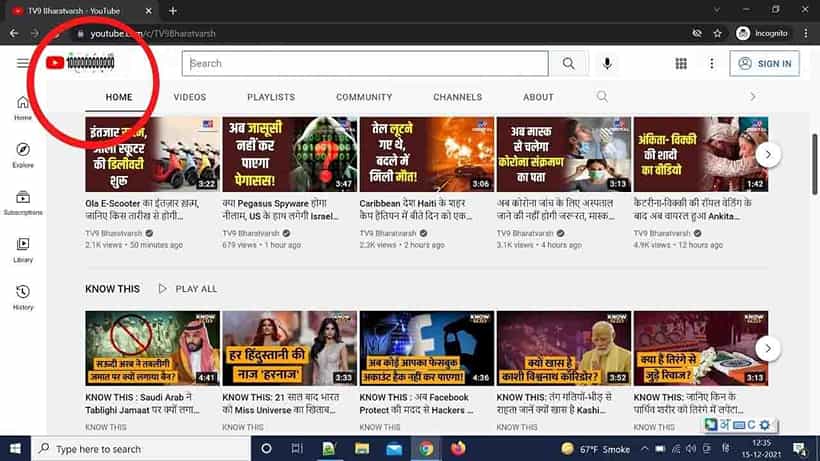Open File Explorer from taskbar
820x461 pixels.
pyautogui.click(x=362, y=448)
